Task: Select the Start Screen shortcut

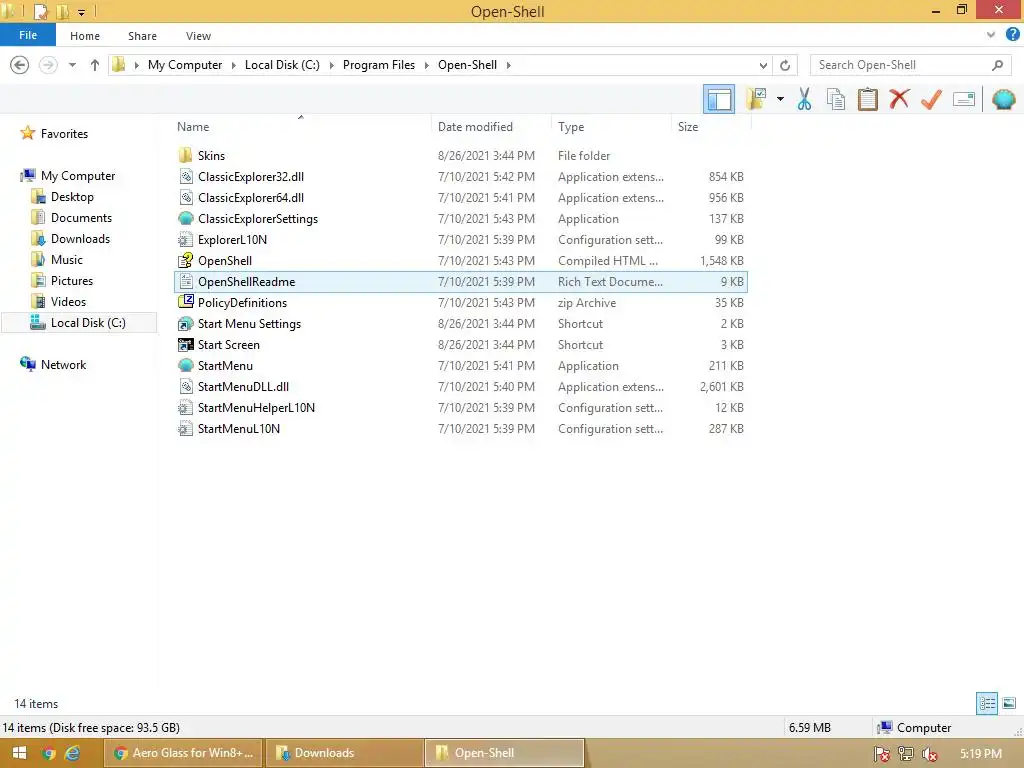Action: (460, 344)
